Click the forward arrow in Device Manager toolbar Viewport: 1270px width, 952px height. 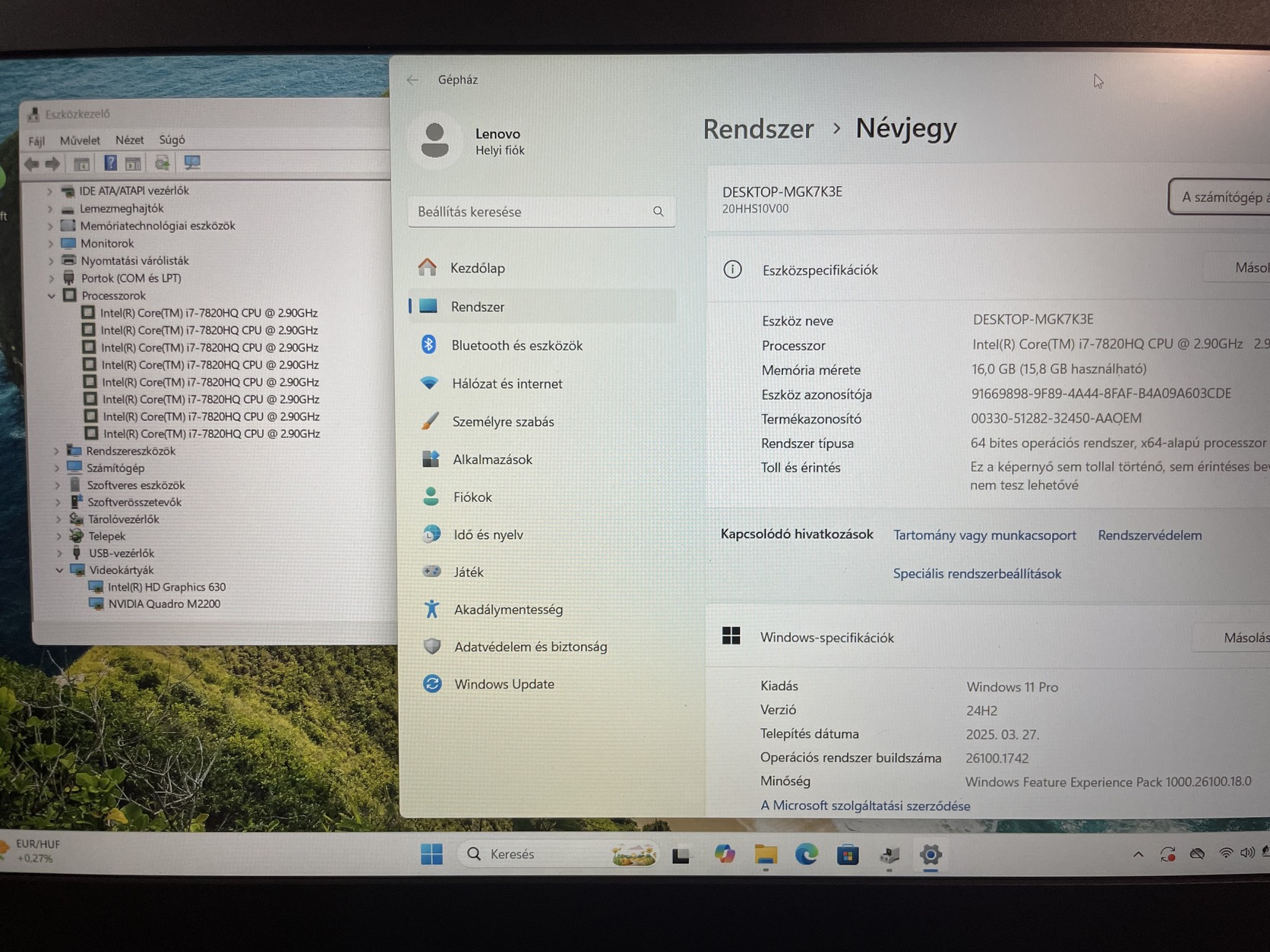[52, 163]
